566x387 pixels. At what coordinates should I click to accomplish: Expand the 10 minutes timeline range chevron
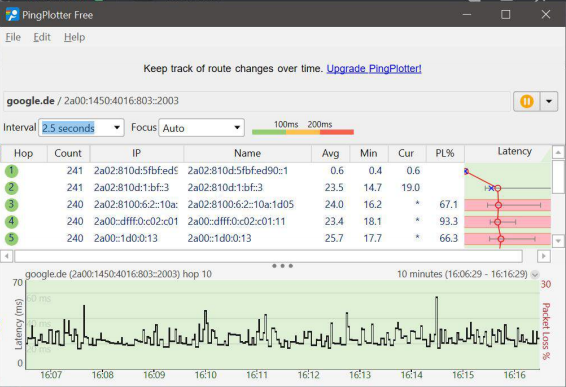pos(535,275)
